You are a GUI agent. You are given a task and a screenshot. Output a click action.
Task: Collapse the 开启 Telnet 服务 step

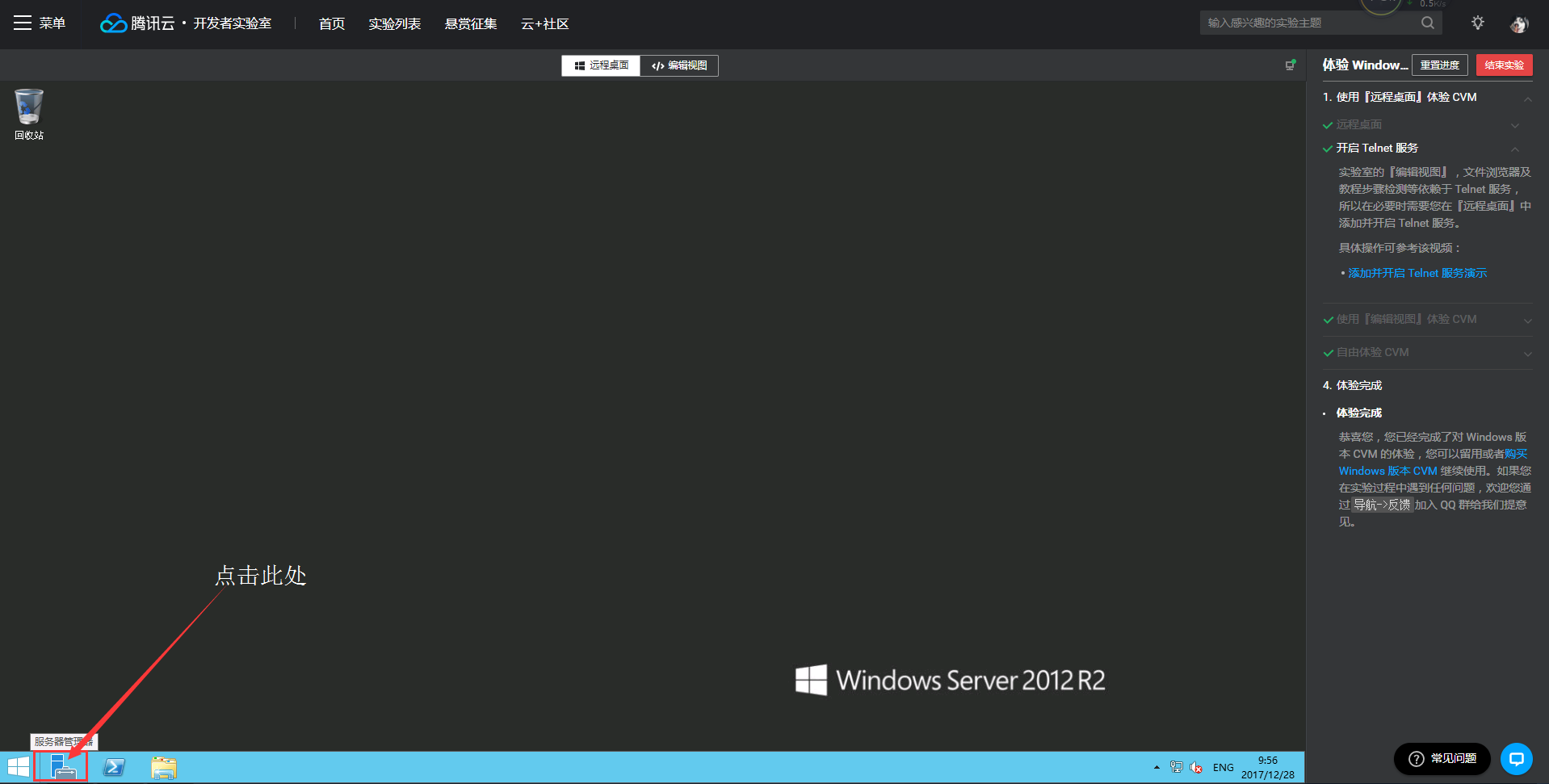tap(1515, 149)
